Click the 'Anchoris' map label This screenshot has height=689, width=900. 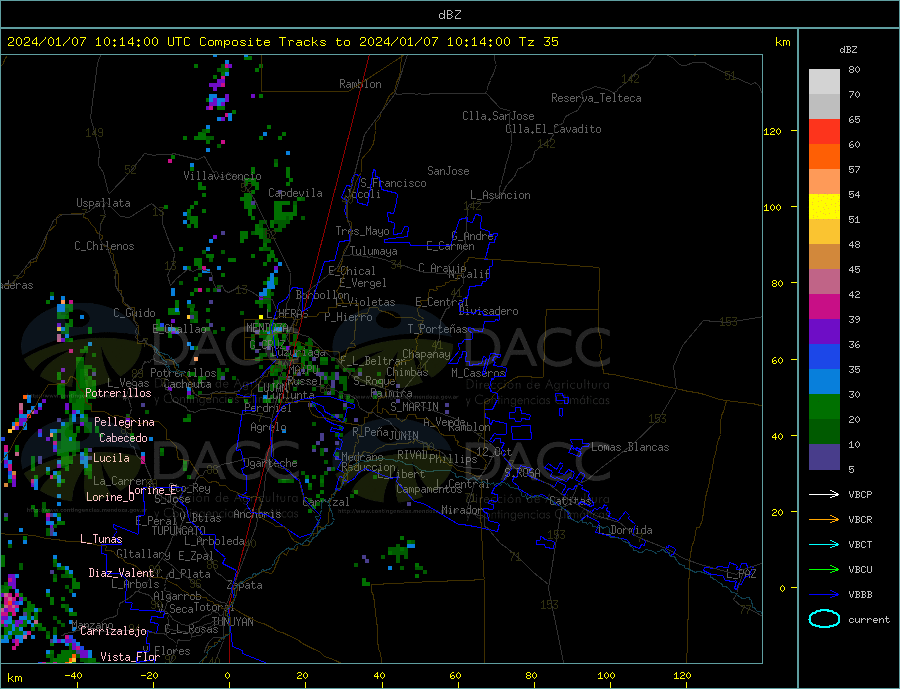tap(257, 514)
